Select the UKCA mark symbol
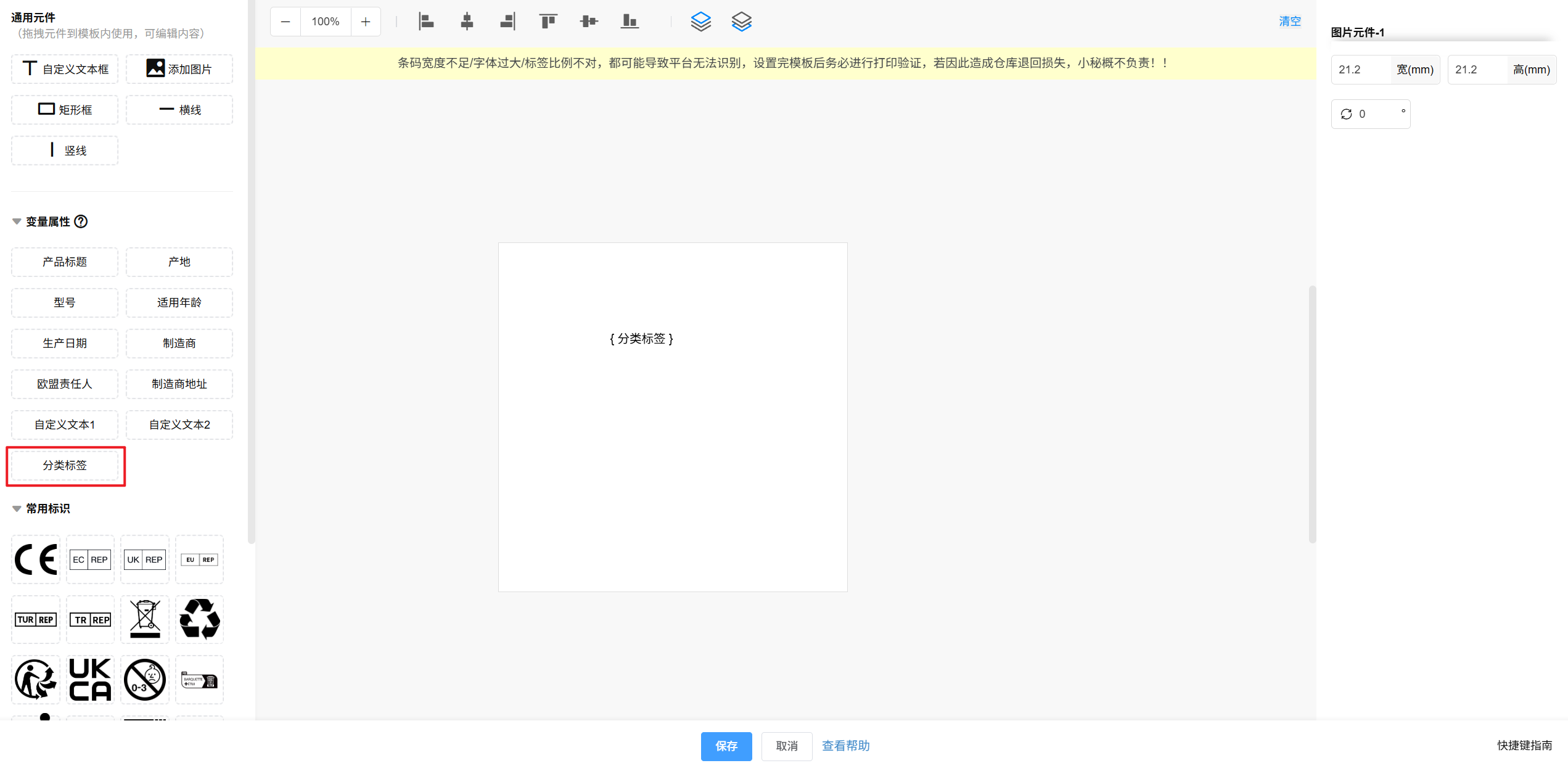The width and height of the screenshot is (1568, 771). tap(90, 680)
